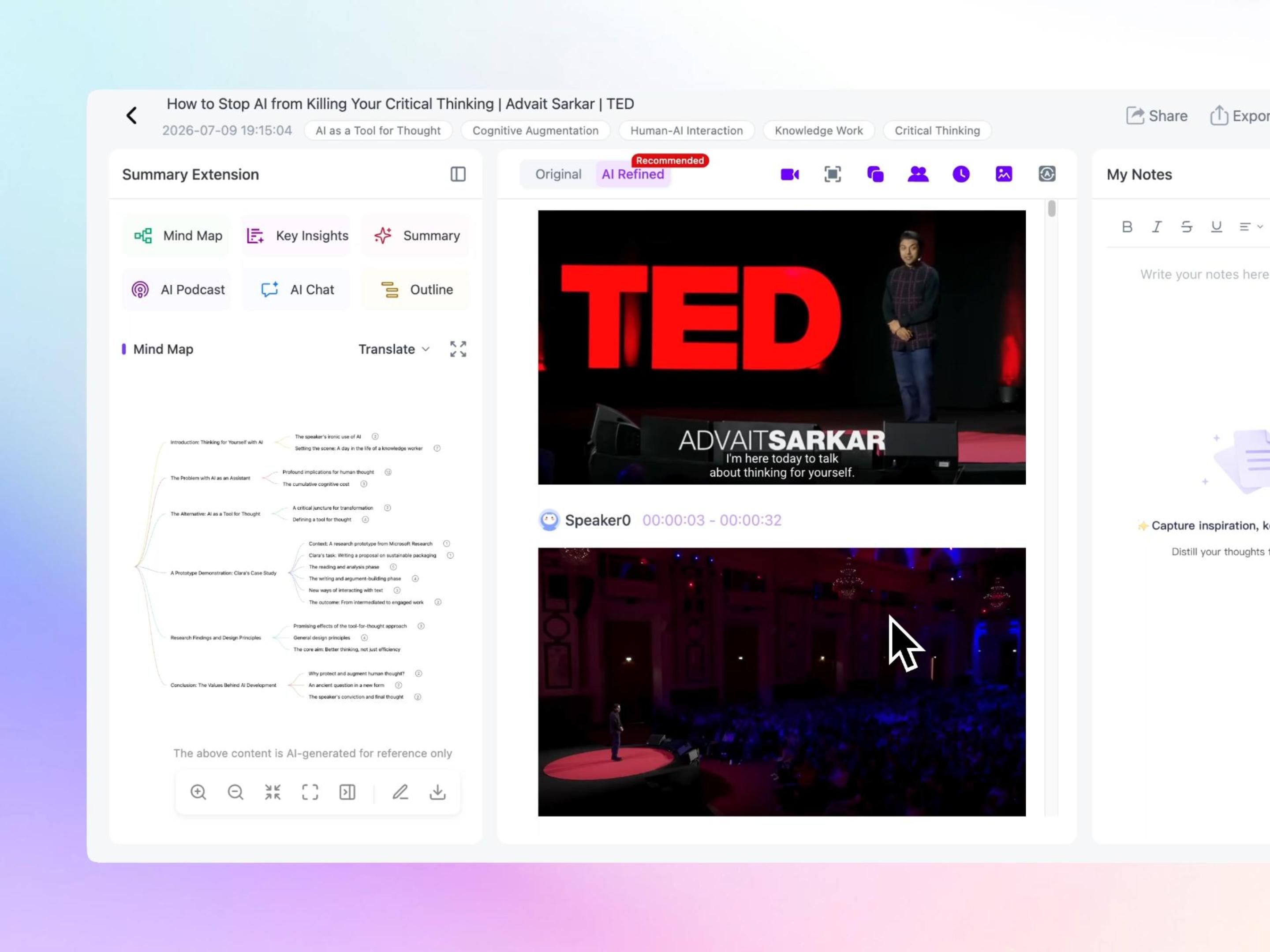Select 'Research Findings and Design Principles' node

(x=215, y=638)
